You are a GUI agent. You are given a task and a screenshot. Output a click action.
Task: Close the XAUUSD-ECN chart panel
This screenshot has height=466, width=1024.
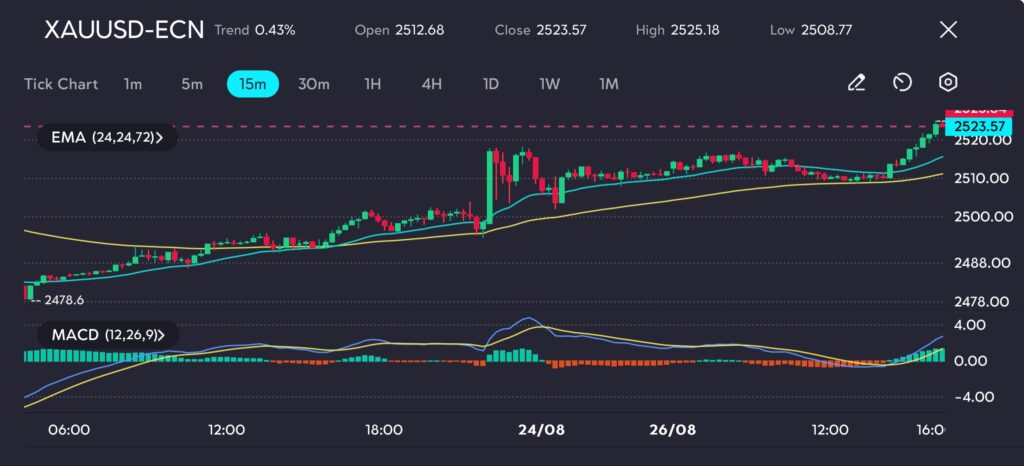(948, 30)
